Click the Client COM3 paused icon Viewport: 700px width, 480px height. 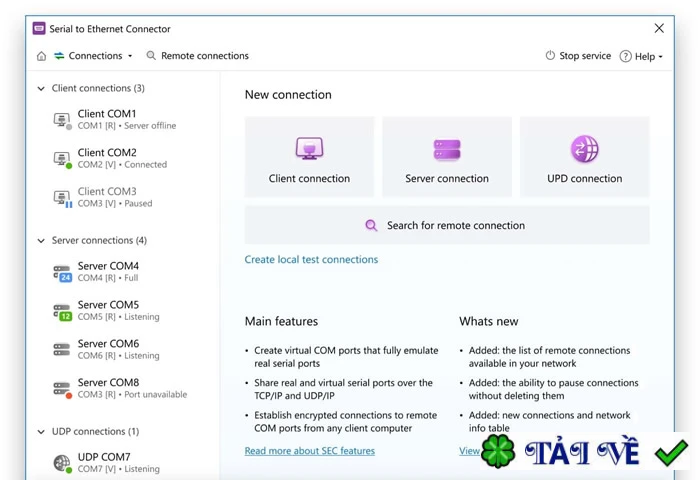click(62, 197)
